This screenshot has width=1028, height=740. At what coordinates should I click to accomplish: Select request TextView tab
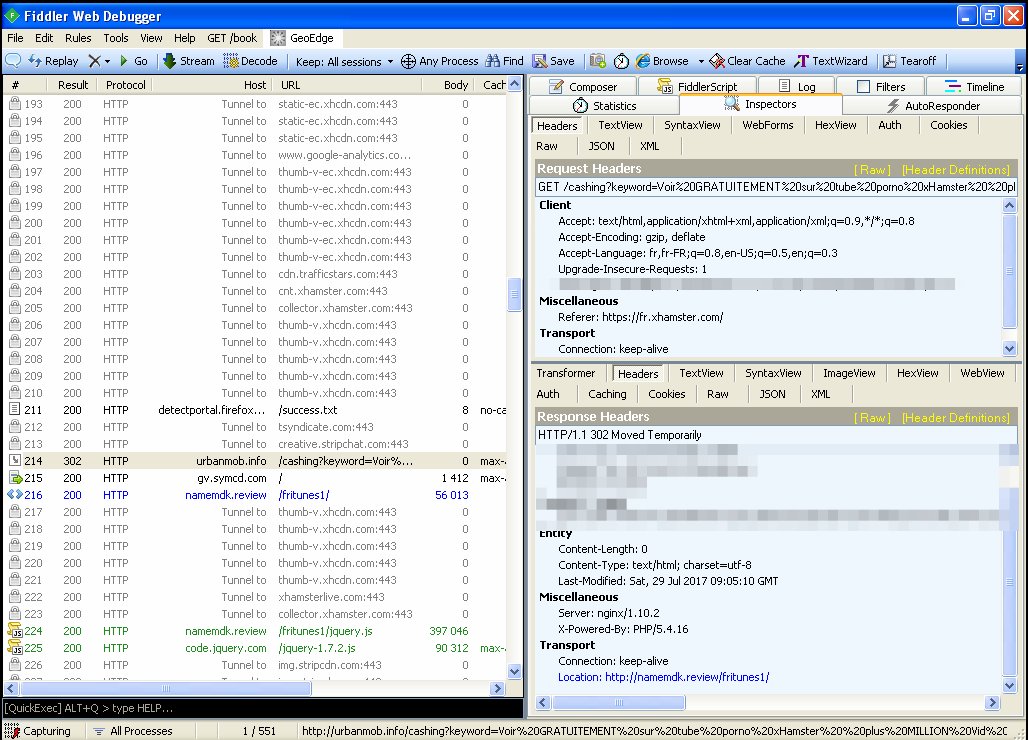click(x=620, y=125)
